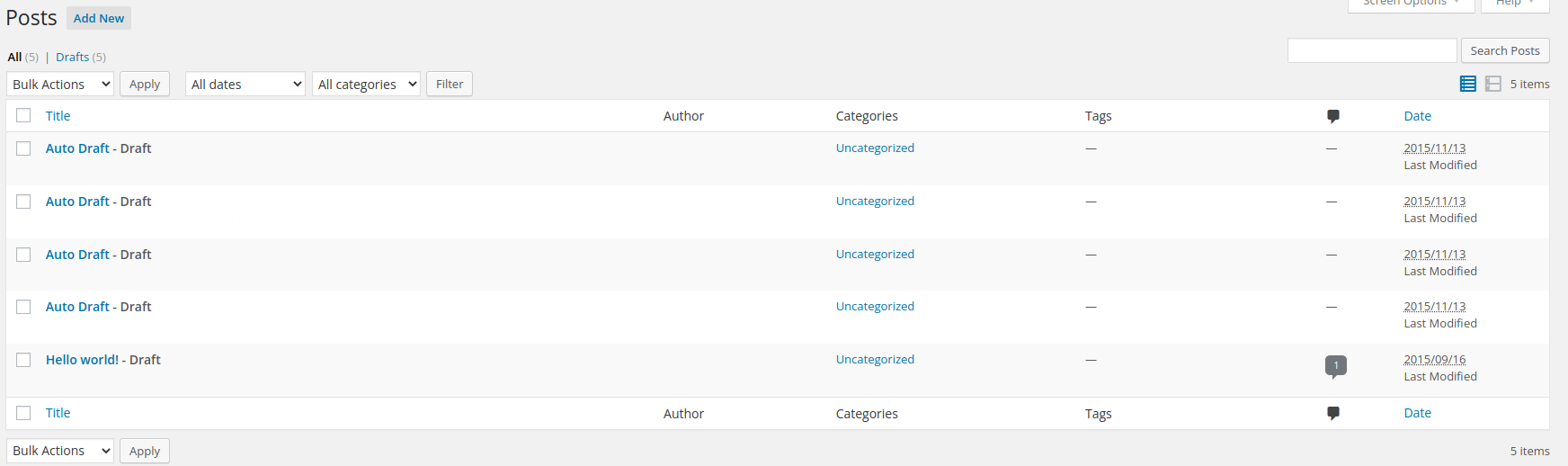This screenshot has width=1568, height=466.
Task: Open the Hello world! post title link
Action: [82, 360]
